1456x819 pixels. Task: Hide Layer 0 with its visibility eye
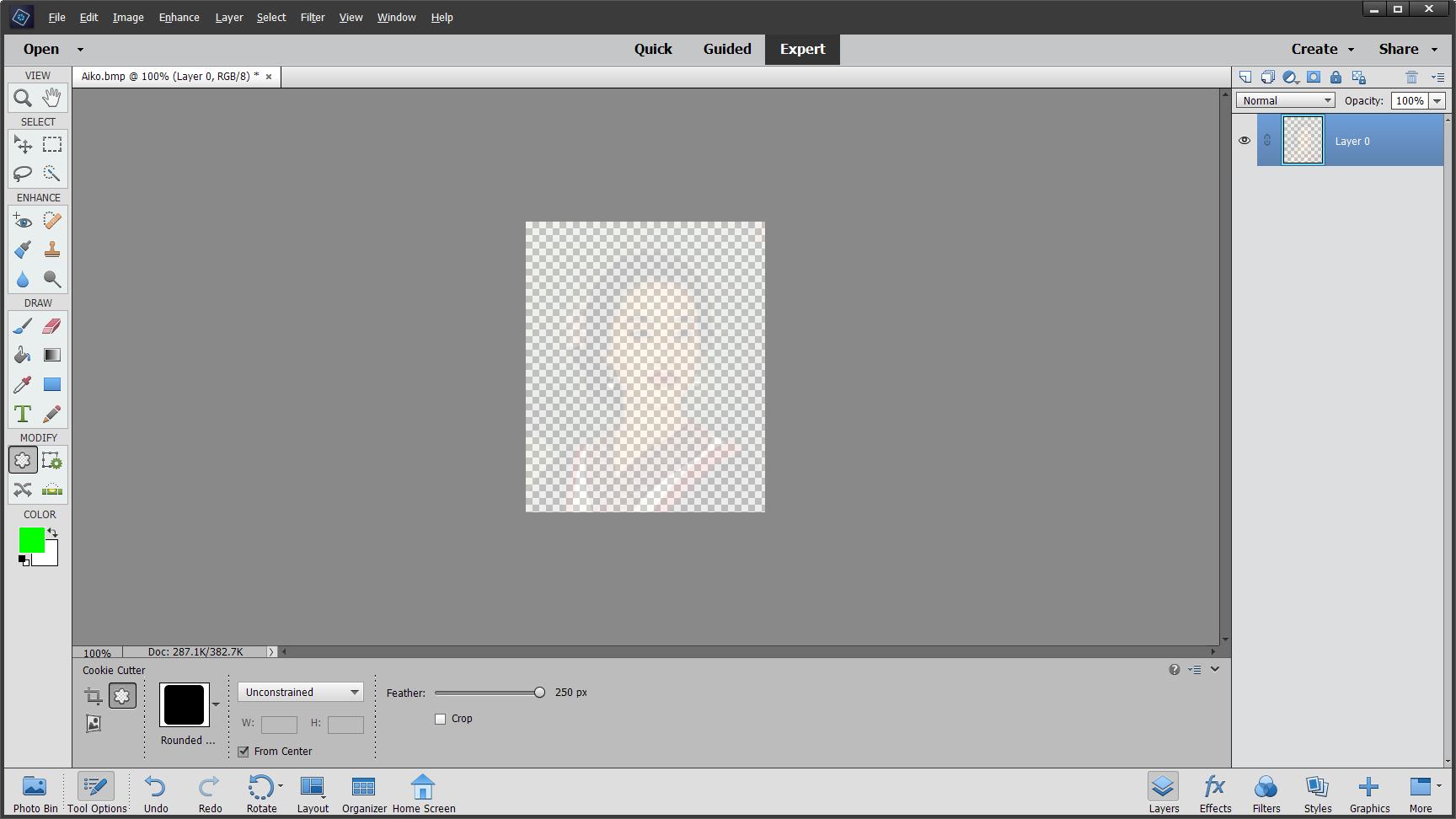click(1245, 141)
